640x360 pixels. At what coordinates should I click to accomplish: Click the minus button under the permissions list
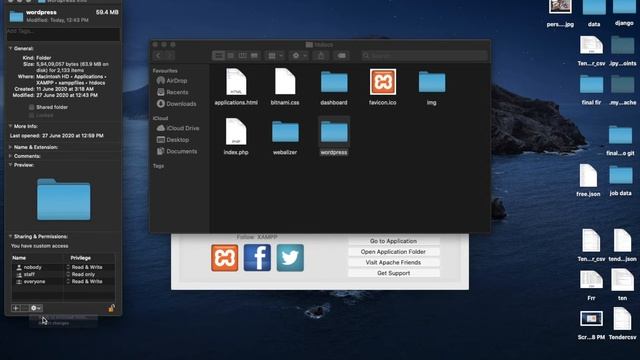25,308
